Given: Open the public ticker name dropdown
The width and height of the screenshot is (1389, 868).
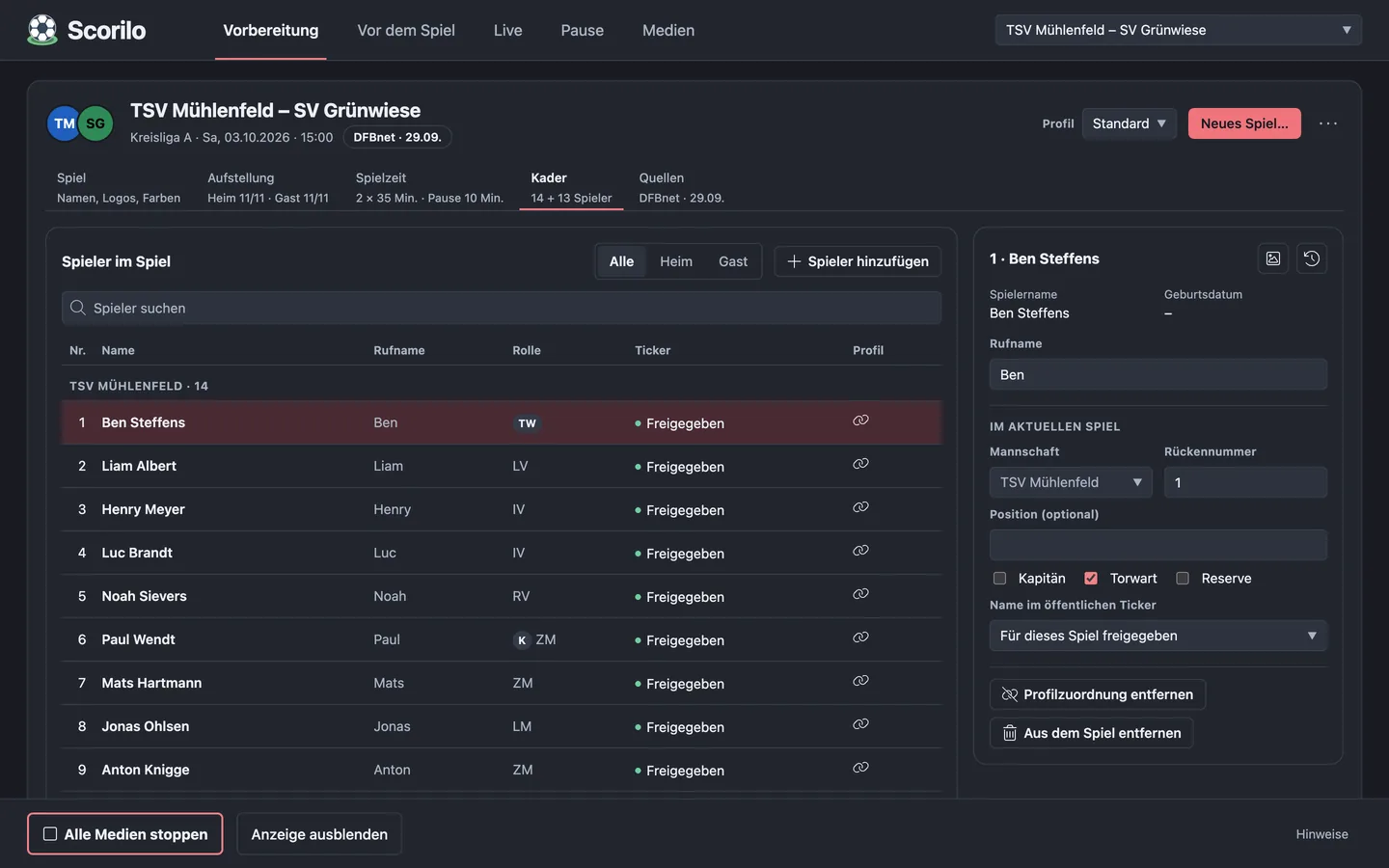Looking at the screenshot, I should point(1158,636).
